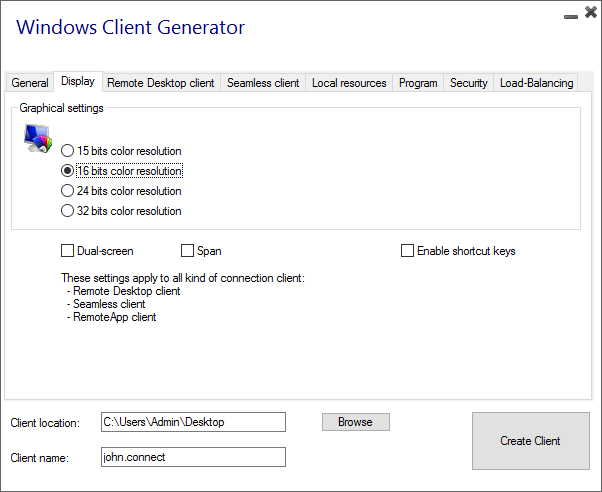Viewport: 602px width, 492px height.
Task: Select 16 bits color resolution option
Action: [68, 171]
